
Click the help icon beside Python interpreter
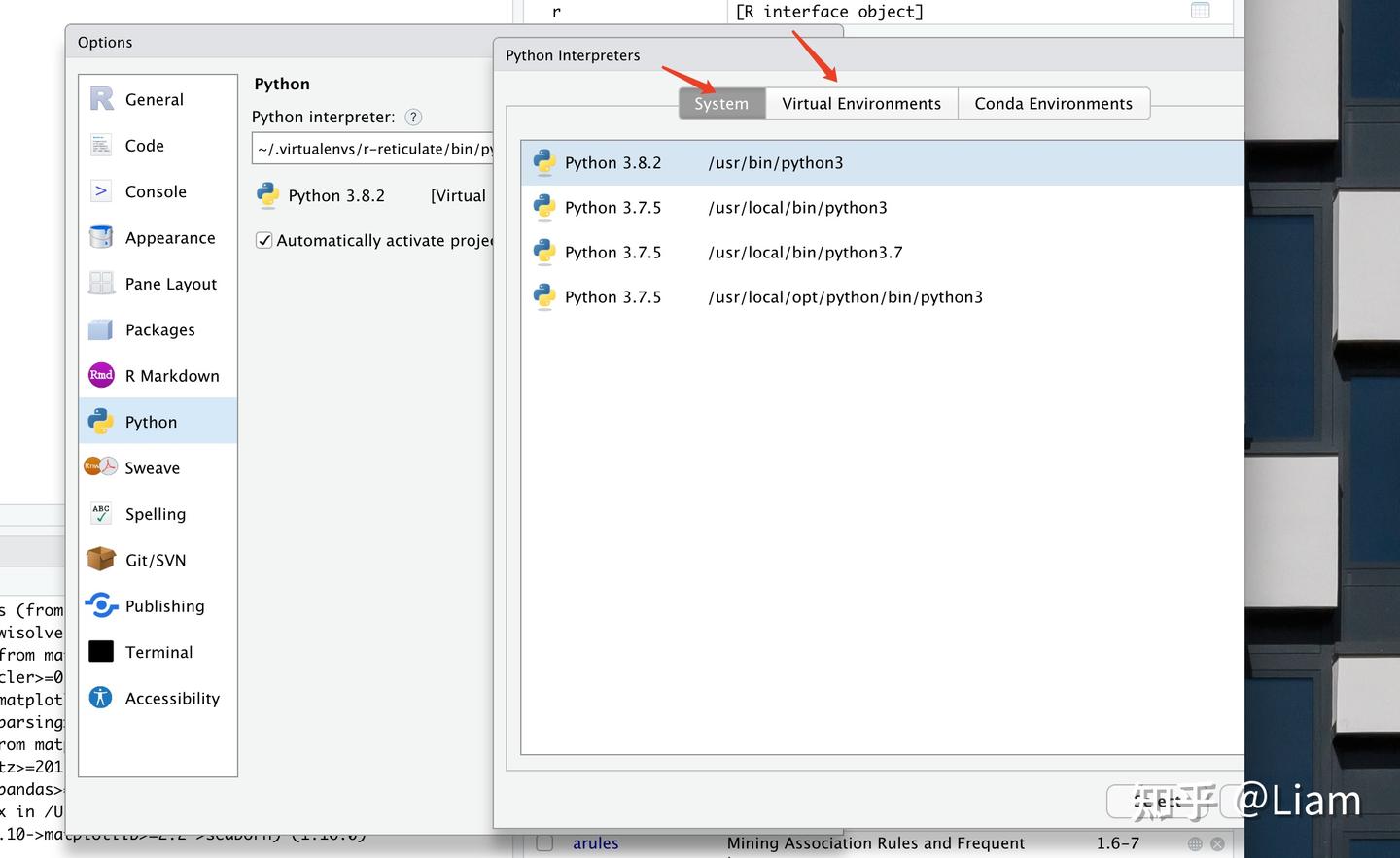point(413,118)
